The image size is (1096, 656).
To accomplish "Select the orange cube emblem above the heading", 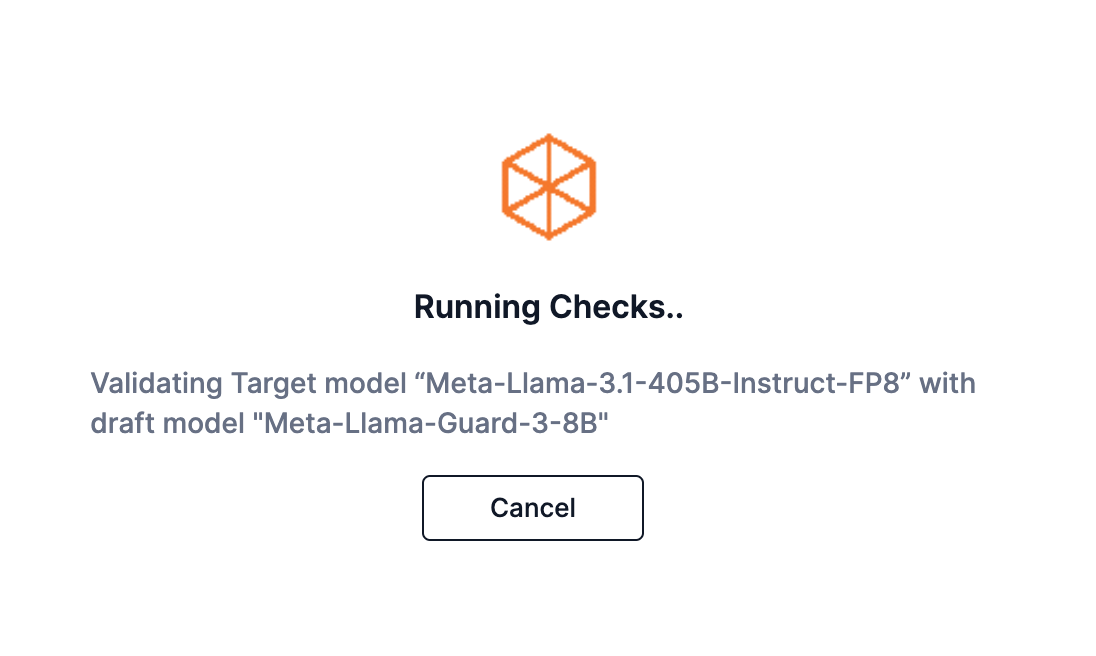I will [x=548, y=186].
